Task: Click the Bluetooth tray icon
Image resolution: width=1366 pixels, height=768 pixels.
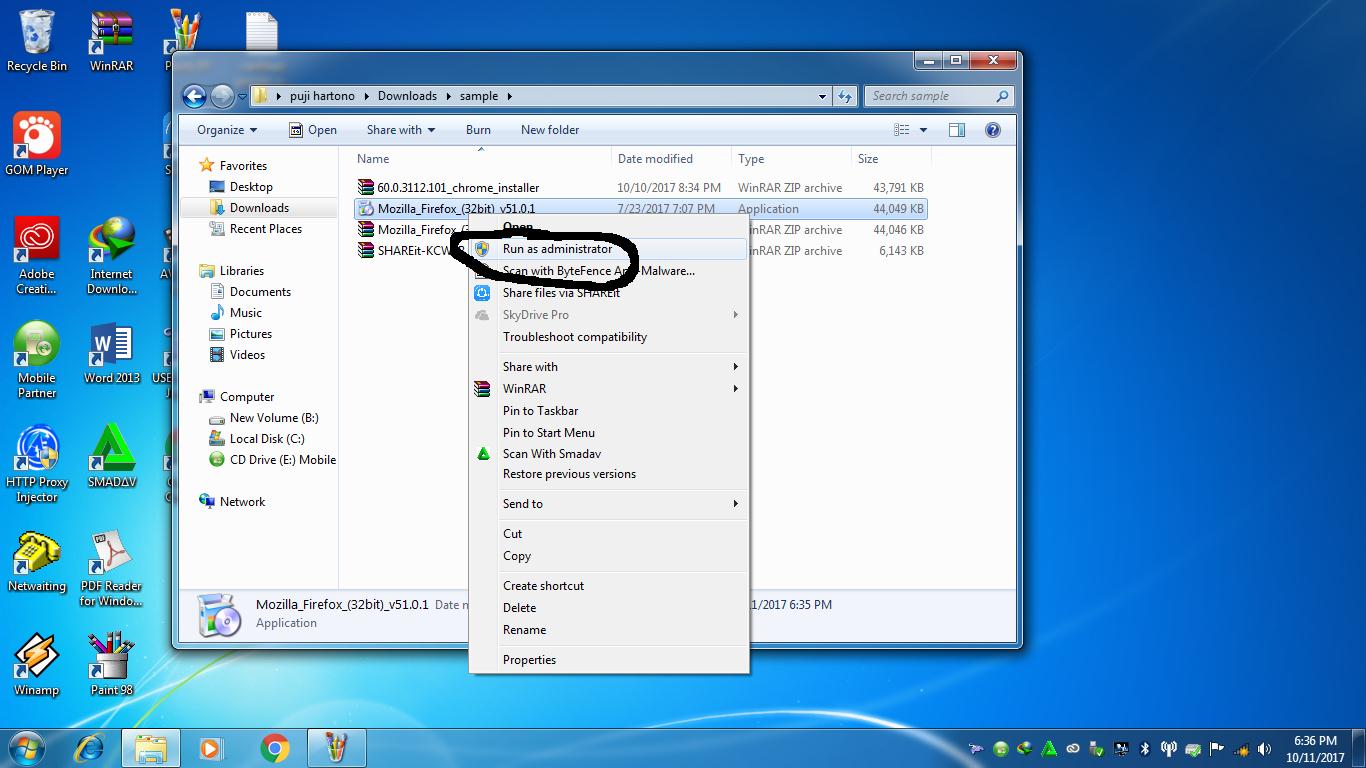Action: (1146, 749)
